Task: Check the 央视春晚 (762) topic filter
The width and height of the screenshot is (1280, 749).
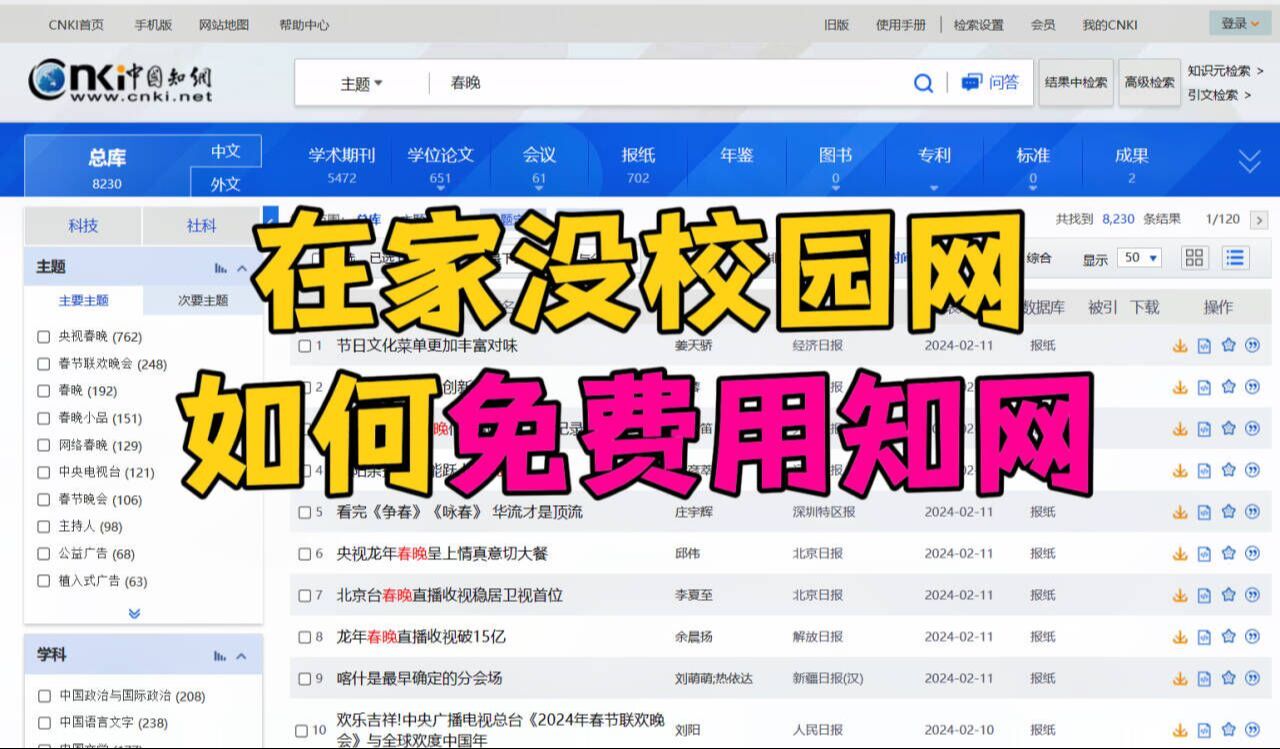Action: 43,337
